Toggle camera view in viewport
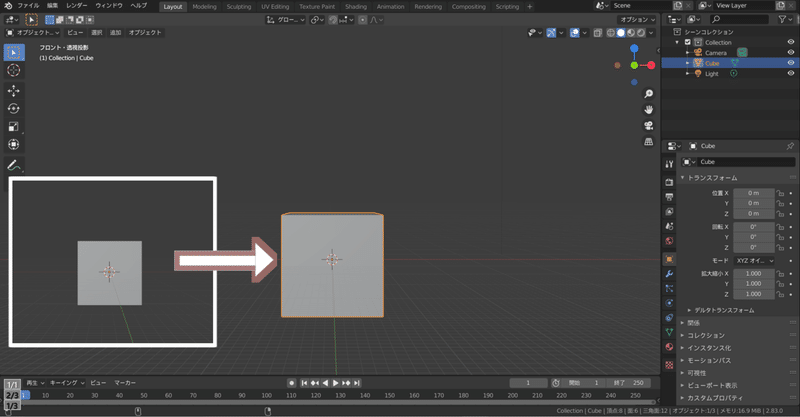 (x=648, y=126)
